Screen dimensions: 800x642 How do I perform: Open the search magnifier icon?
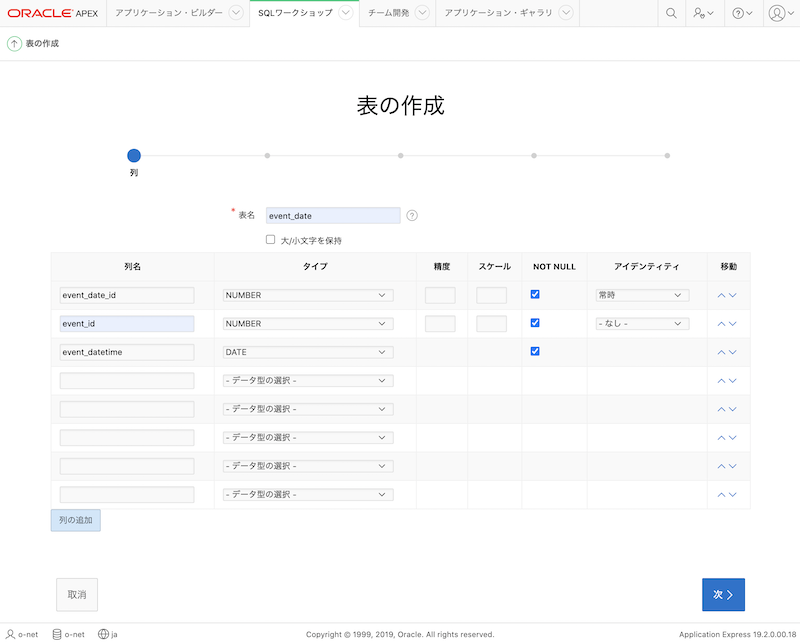(x=671, y=13)
